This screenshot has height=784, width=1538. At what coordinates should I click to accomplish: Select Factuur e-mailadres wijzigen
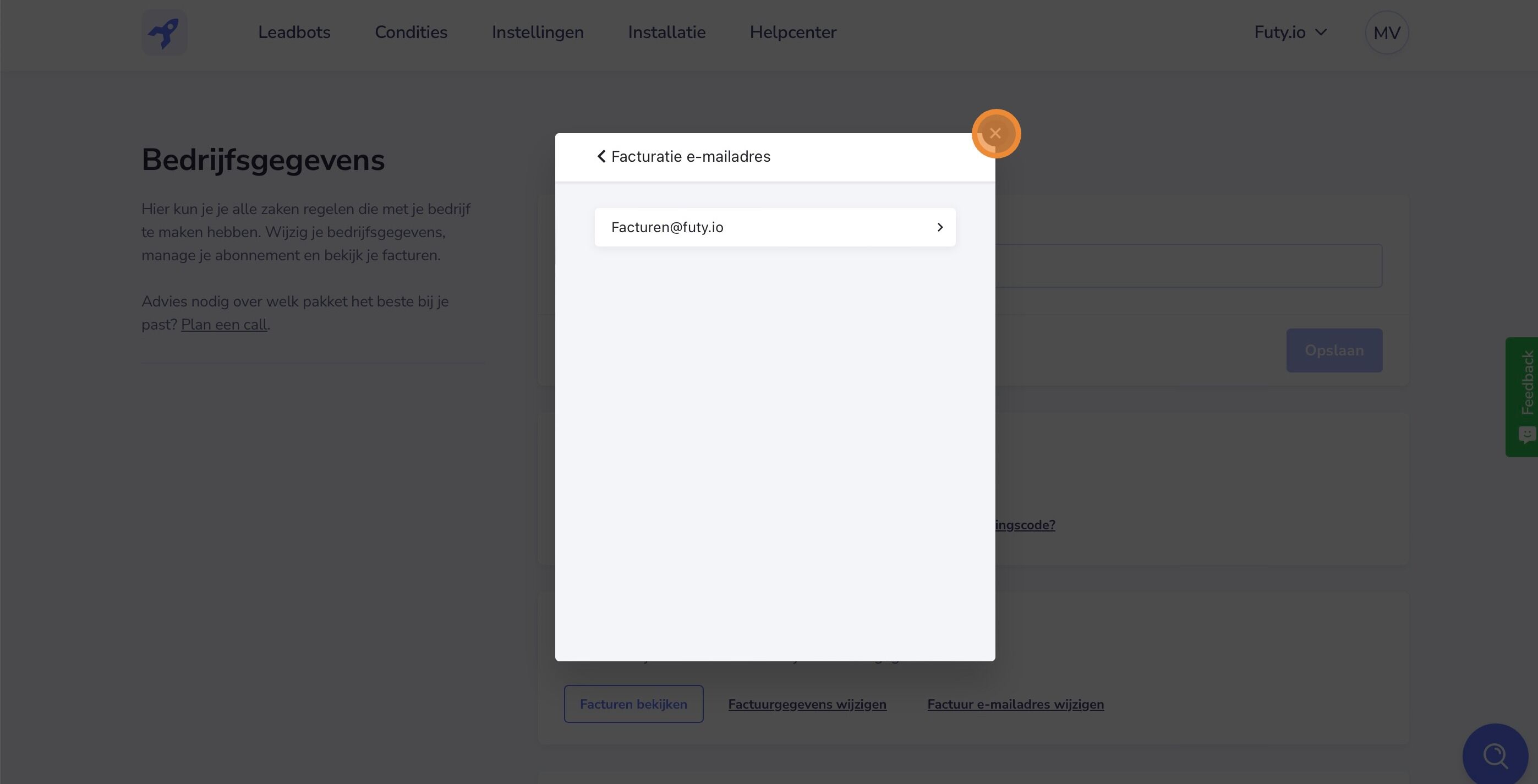[1016, 704]
